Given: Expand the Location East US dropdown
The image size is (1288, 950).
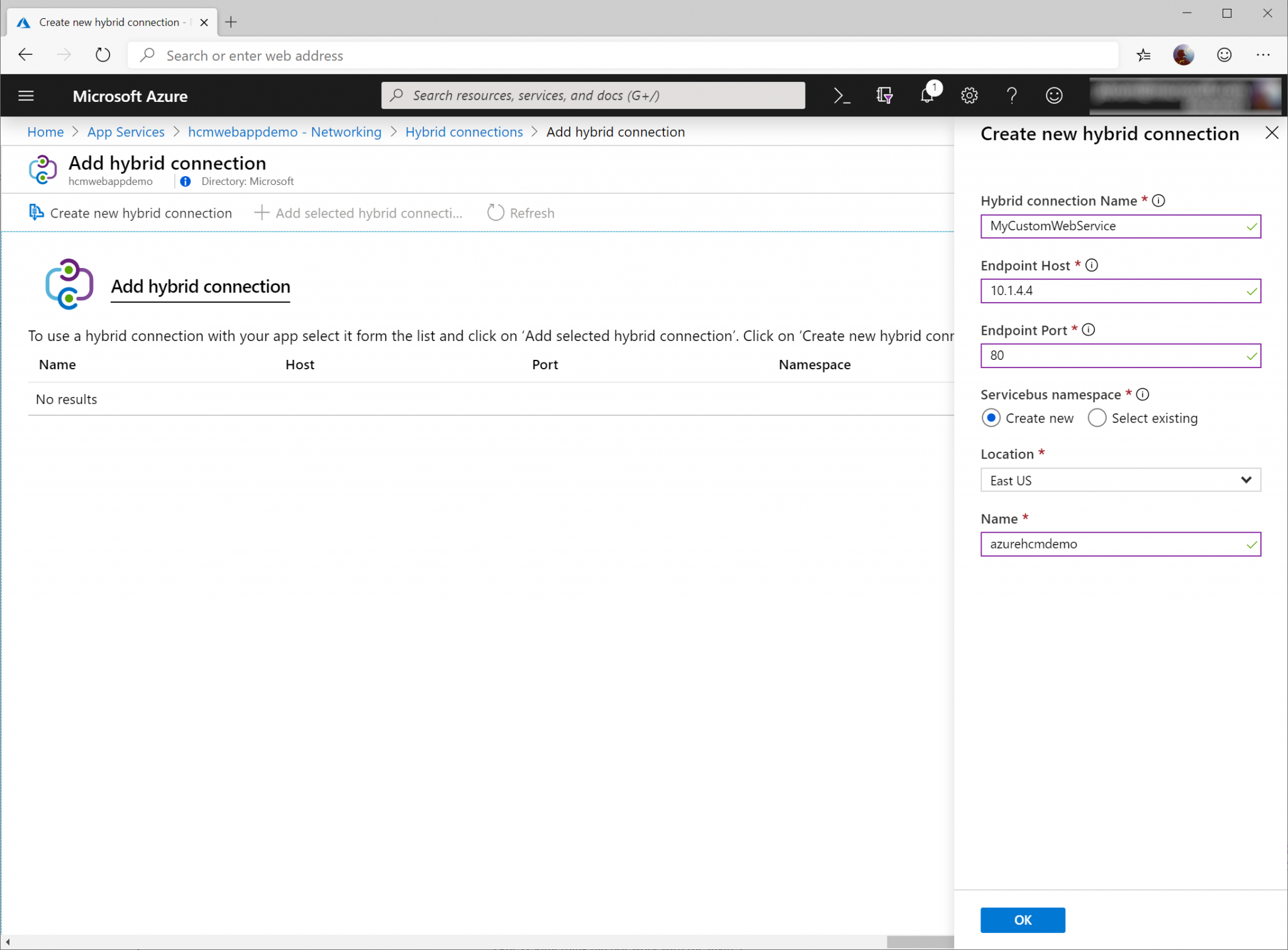Looking at the screenshot, I should pos(1120,480).
